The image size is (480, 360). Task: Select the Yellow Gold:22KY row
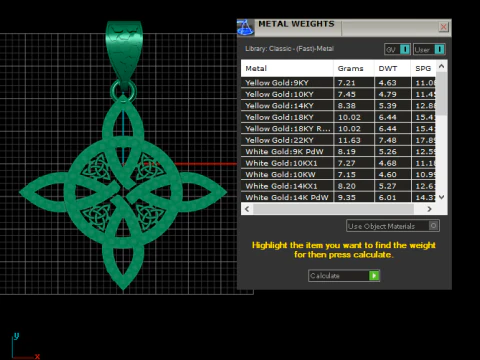(338, 140)
